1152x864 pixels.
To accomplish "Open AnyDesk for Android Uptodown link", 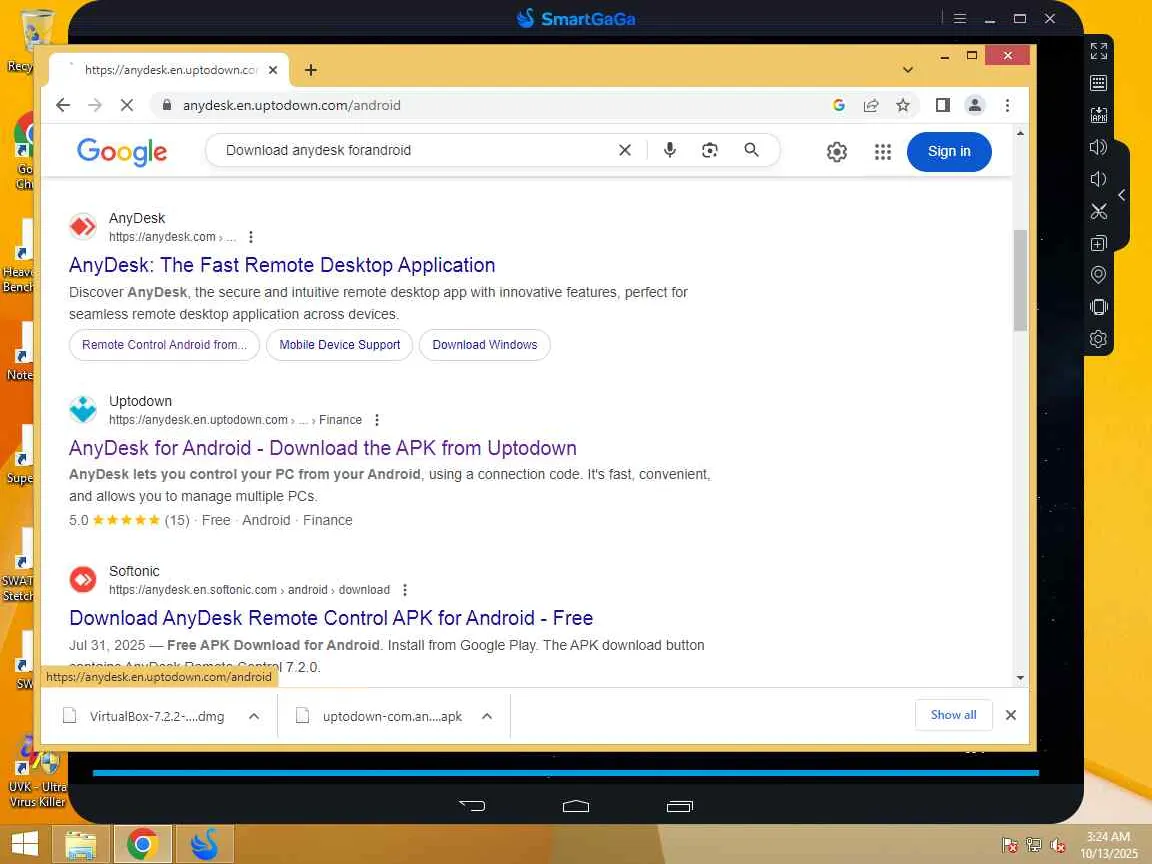I will click(323, 447).
